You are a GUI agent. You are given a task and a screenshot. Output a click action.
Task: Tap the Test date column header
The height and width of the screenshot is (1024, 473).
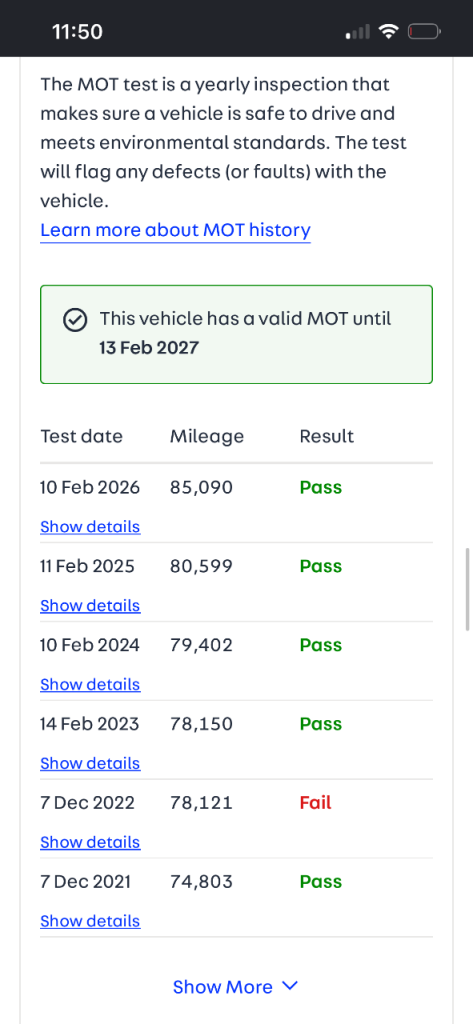point(82,436)
